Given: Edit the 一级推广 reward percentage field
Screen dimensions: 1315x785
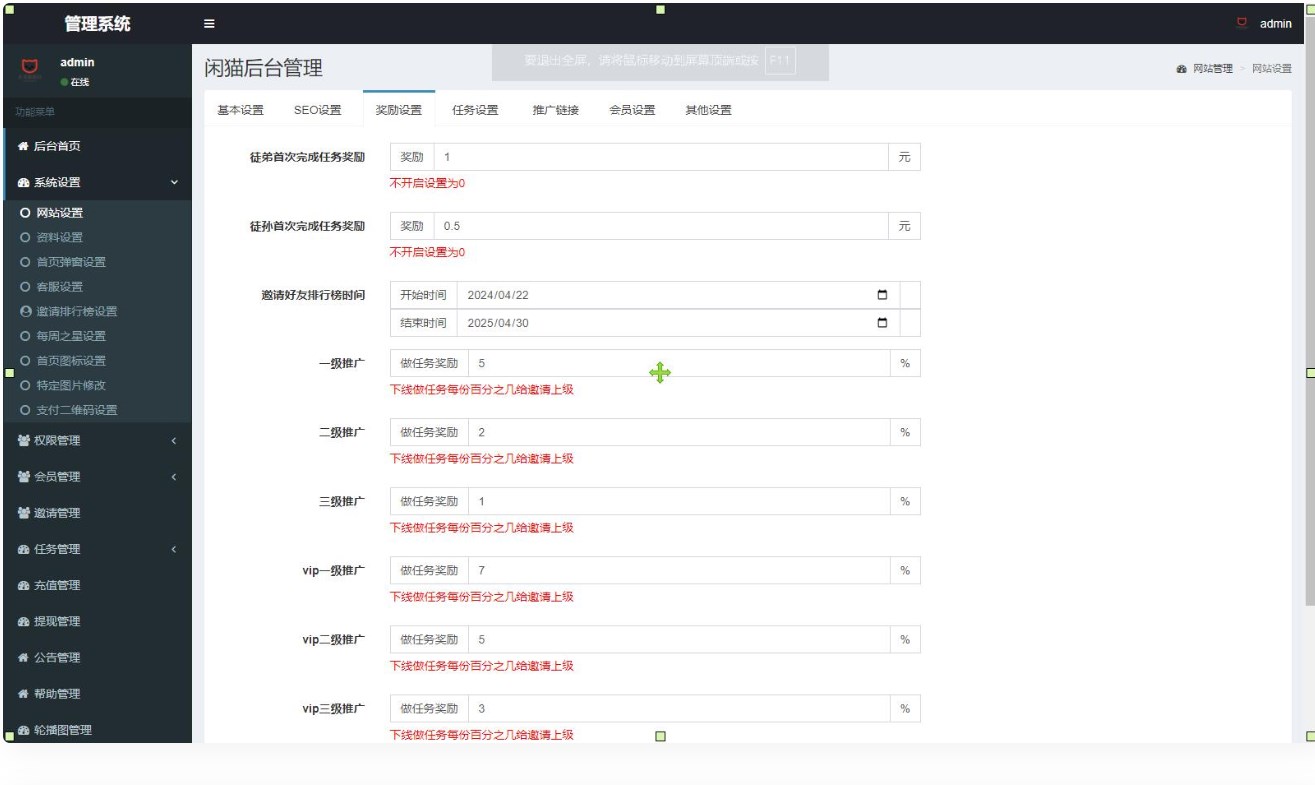Looking at the screenshot, I should coord(679,363).
